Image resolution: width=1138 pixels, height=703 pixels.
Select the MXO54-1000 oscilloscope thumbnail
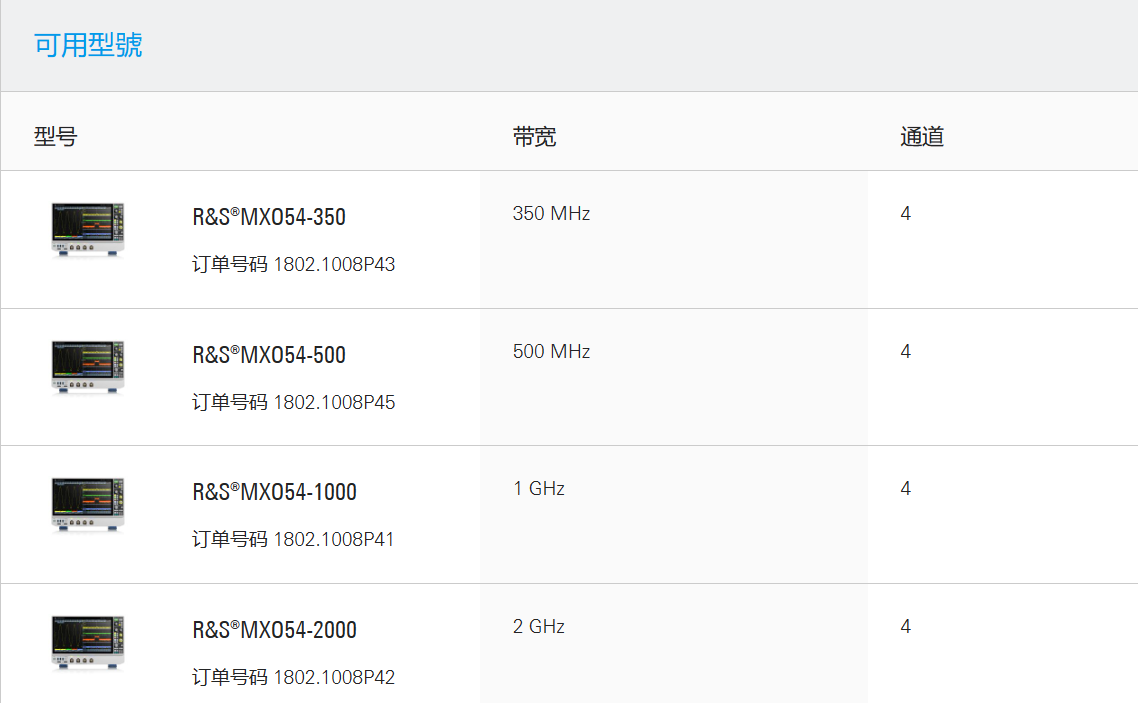click(x=88, y=504)
